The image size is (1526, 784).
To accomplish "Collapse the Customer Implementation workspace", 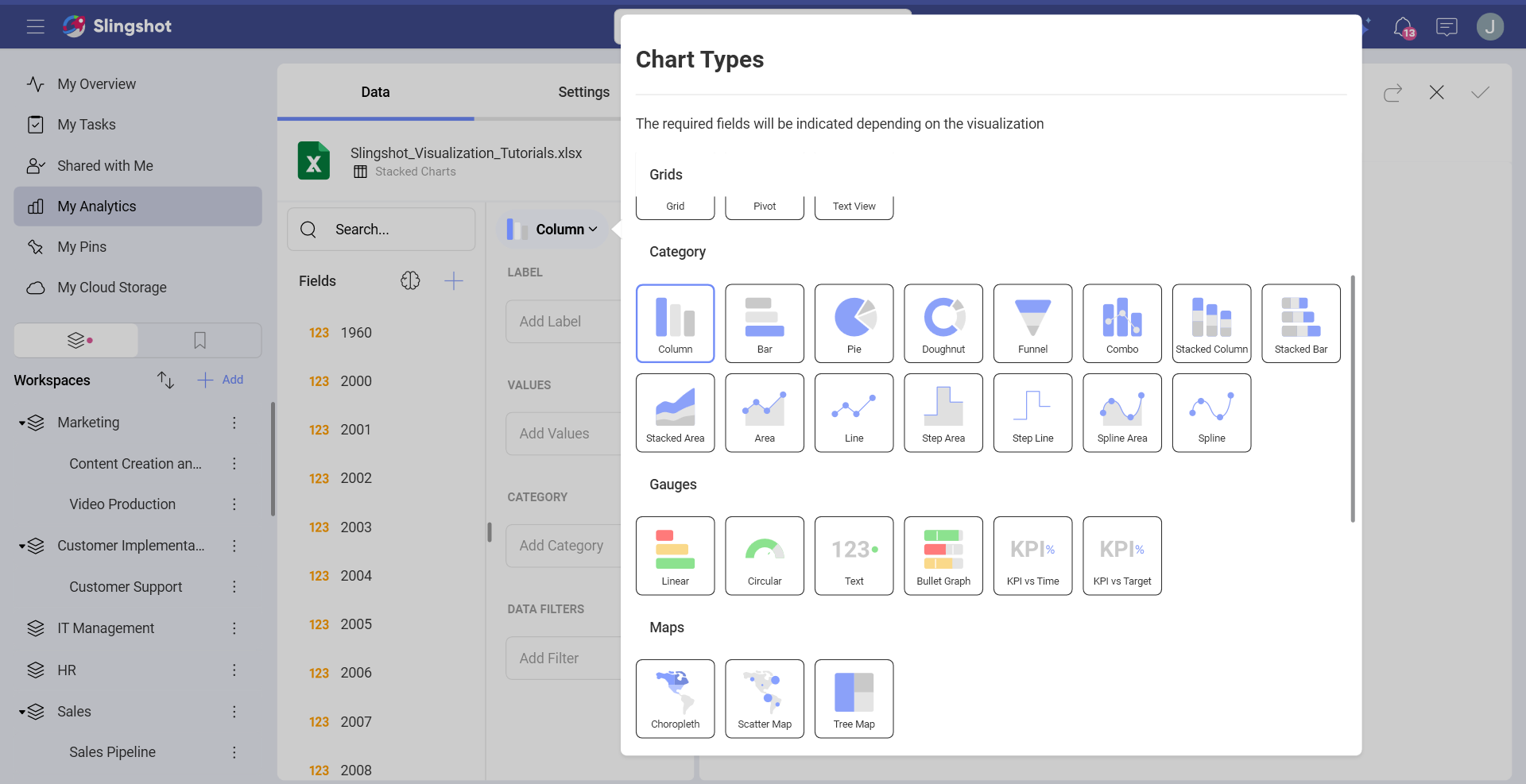I will tap(22, 546).
